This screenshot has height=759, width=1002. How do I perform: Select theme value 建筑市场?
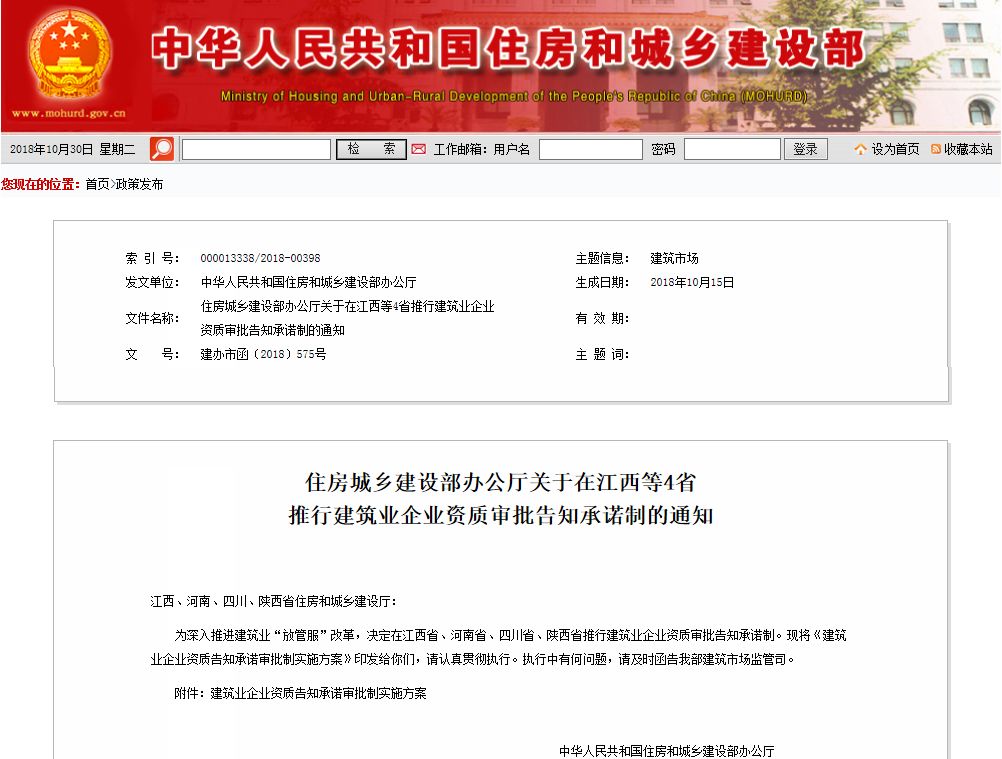674,258
